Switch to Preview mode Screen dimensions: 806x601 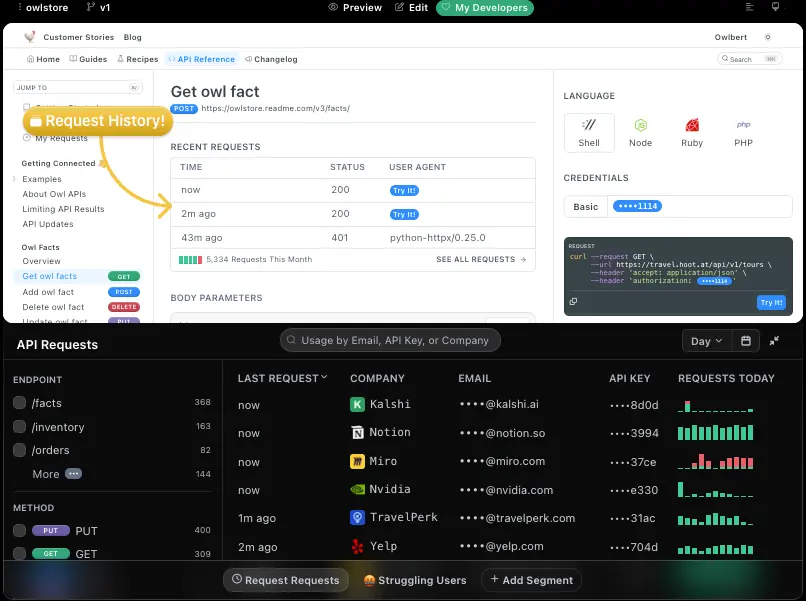pyautogui.click(x=355, y=8)
